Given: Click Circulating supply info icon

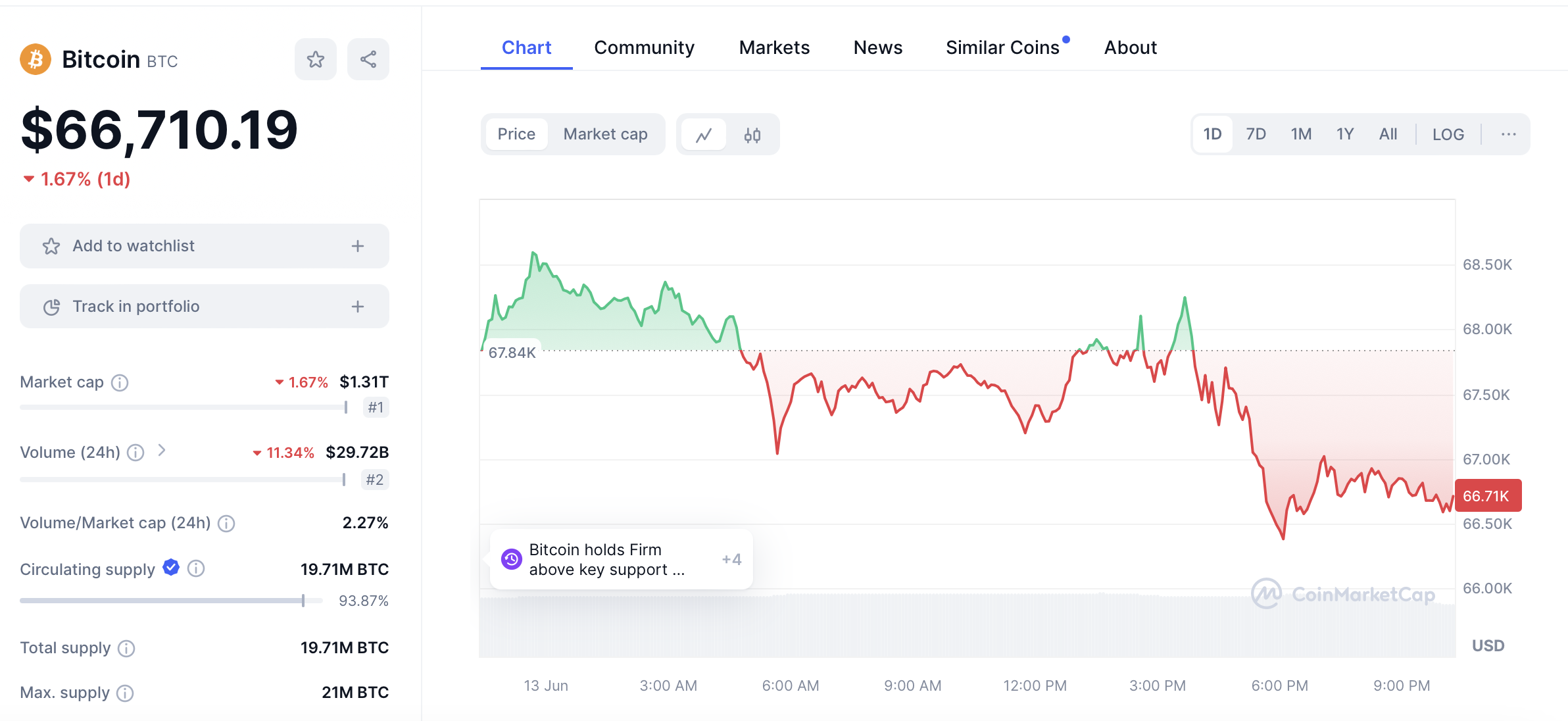Looking at the screenshot, I should click(x=196, y=568).
